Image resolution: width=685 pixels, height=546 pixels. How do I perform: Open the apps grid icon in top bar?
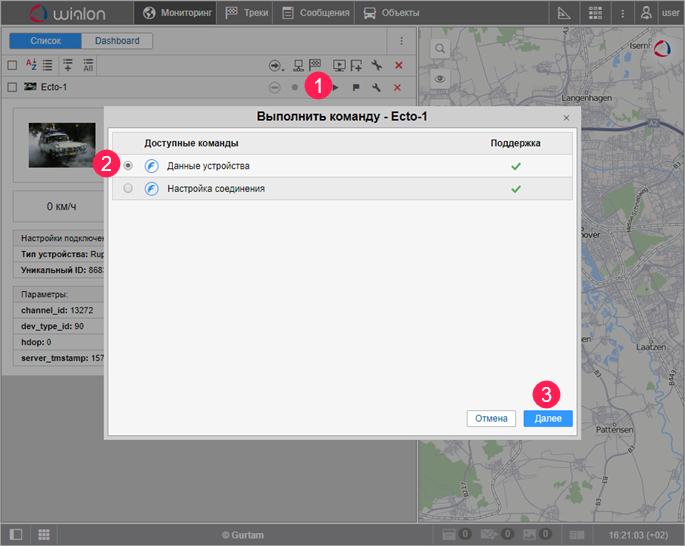[595, 13]
